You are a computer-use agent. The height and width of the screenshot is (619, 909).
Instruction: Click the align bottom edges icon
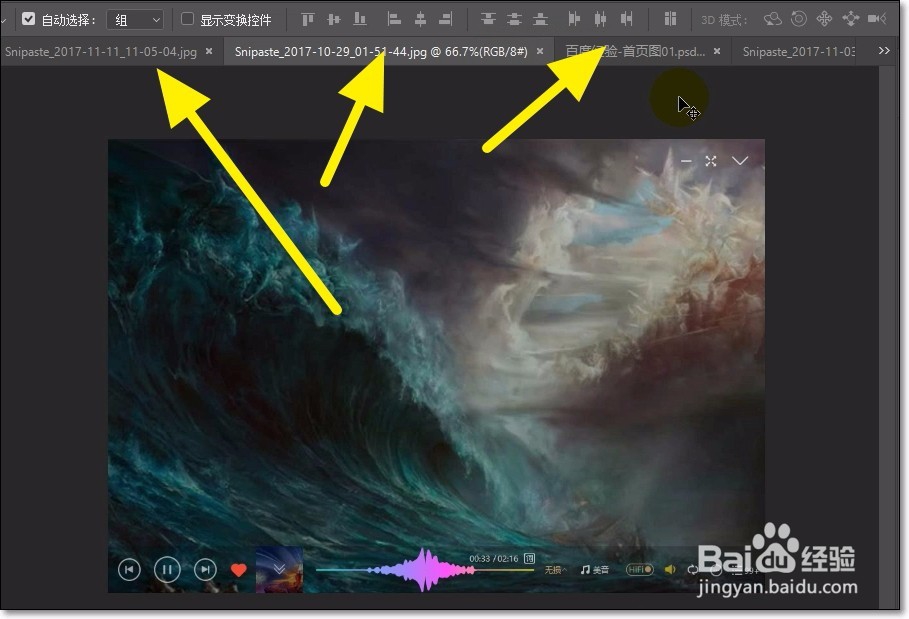coord(360,20)
